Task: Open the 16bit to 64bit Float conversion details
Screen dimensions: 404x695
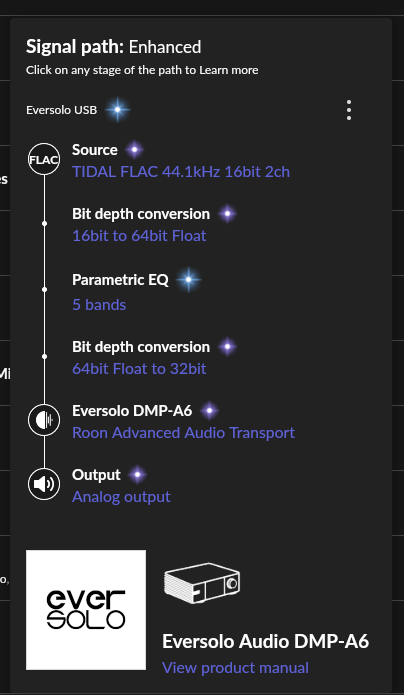Action: (139, 235)
